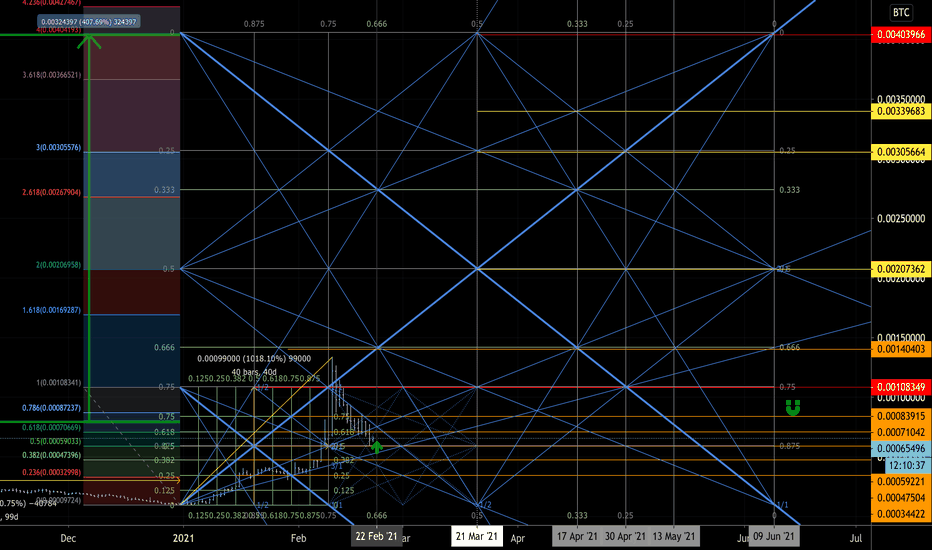Click the 2021 label on time axis
The height and width of the screenshot is (550, 932).
(183, 538)
